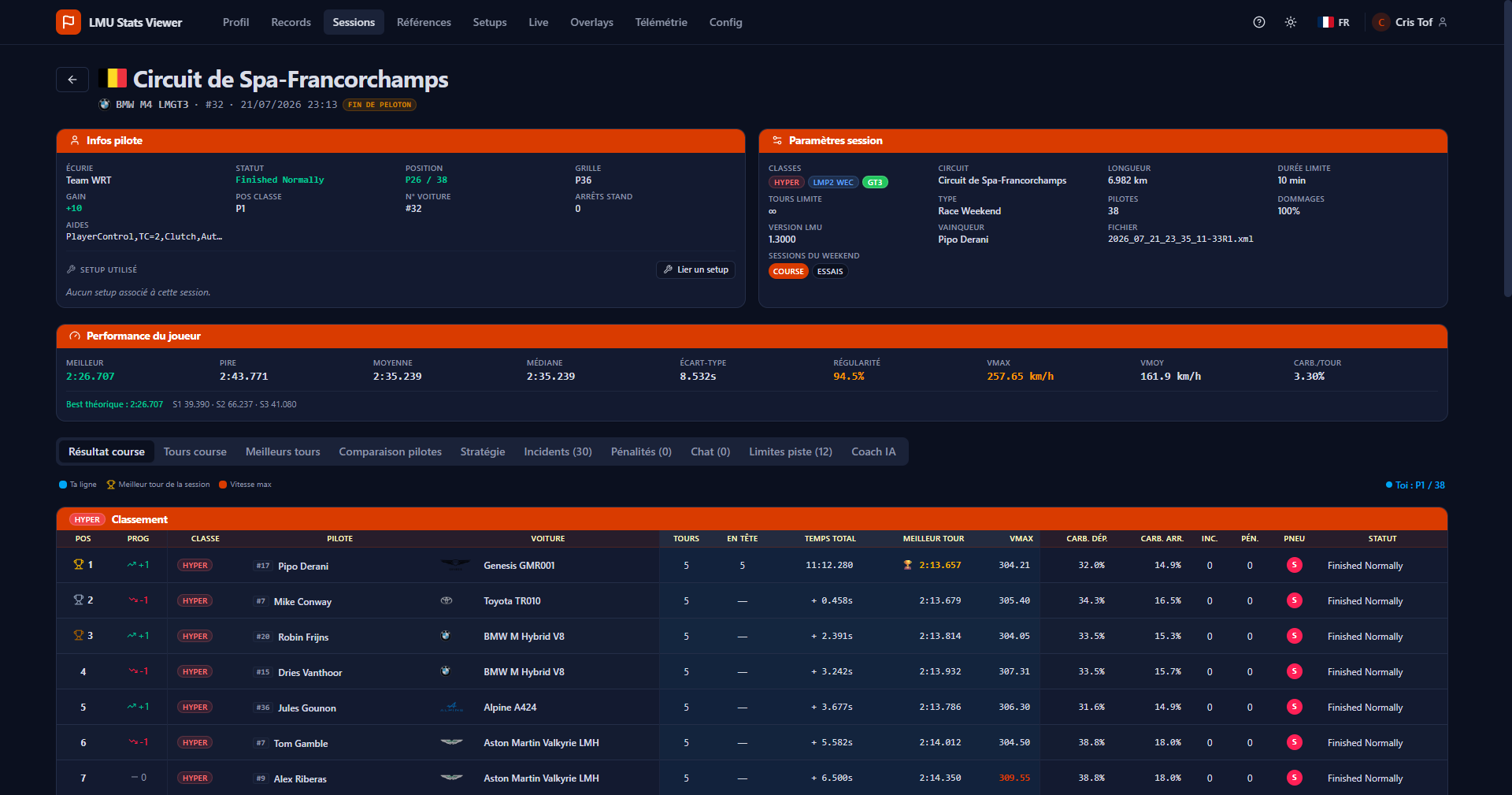Viewport: 1512px width, 795px height.
Task: Open the Incidents (30) tab
Action: click(x=558, y=451)
